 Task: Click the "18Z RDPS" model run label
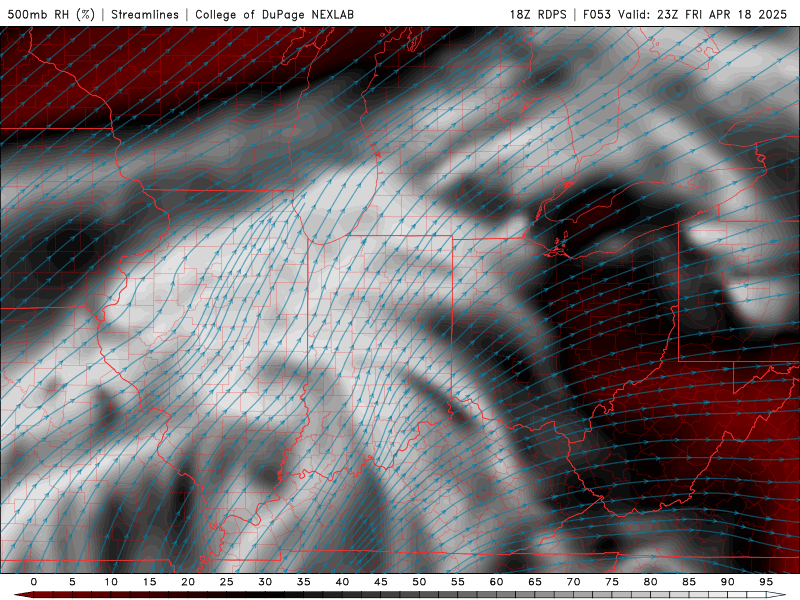[538, 14]
